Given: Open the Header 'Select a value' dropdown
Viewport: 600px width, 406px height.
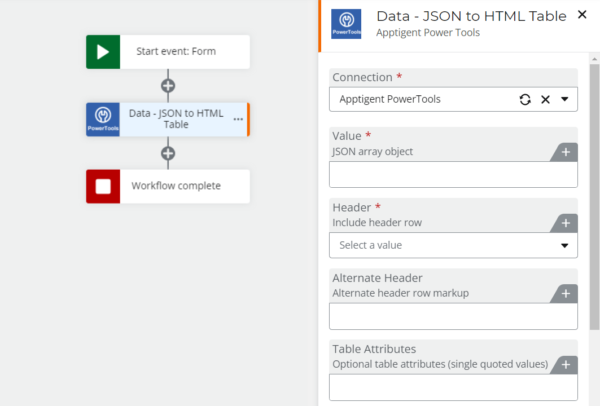Looking at the screenshot, I should (x=453, y=245).
